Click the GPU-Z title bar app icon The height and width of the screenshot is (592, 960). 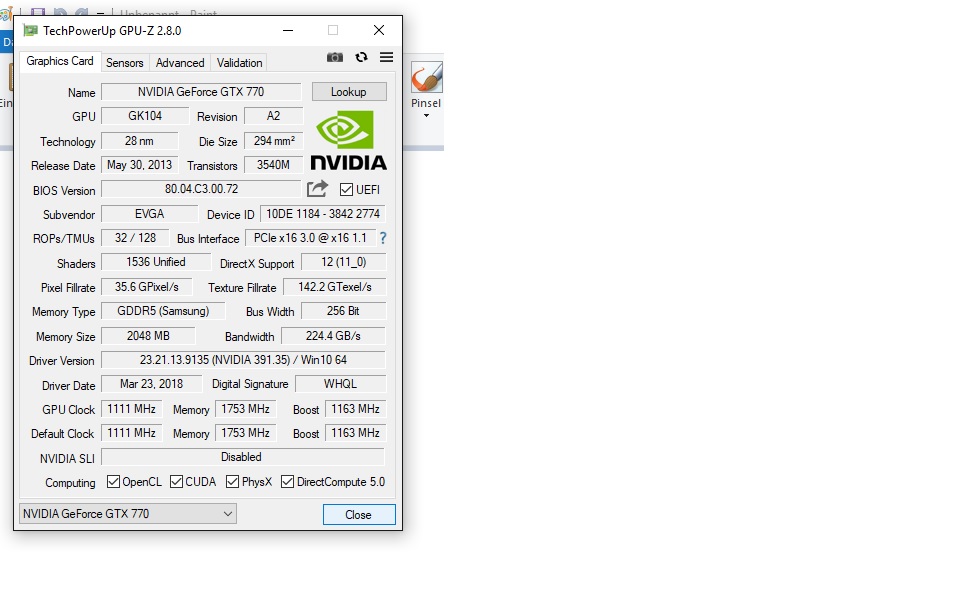[31, 30]
